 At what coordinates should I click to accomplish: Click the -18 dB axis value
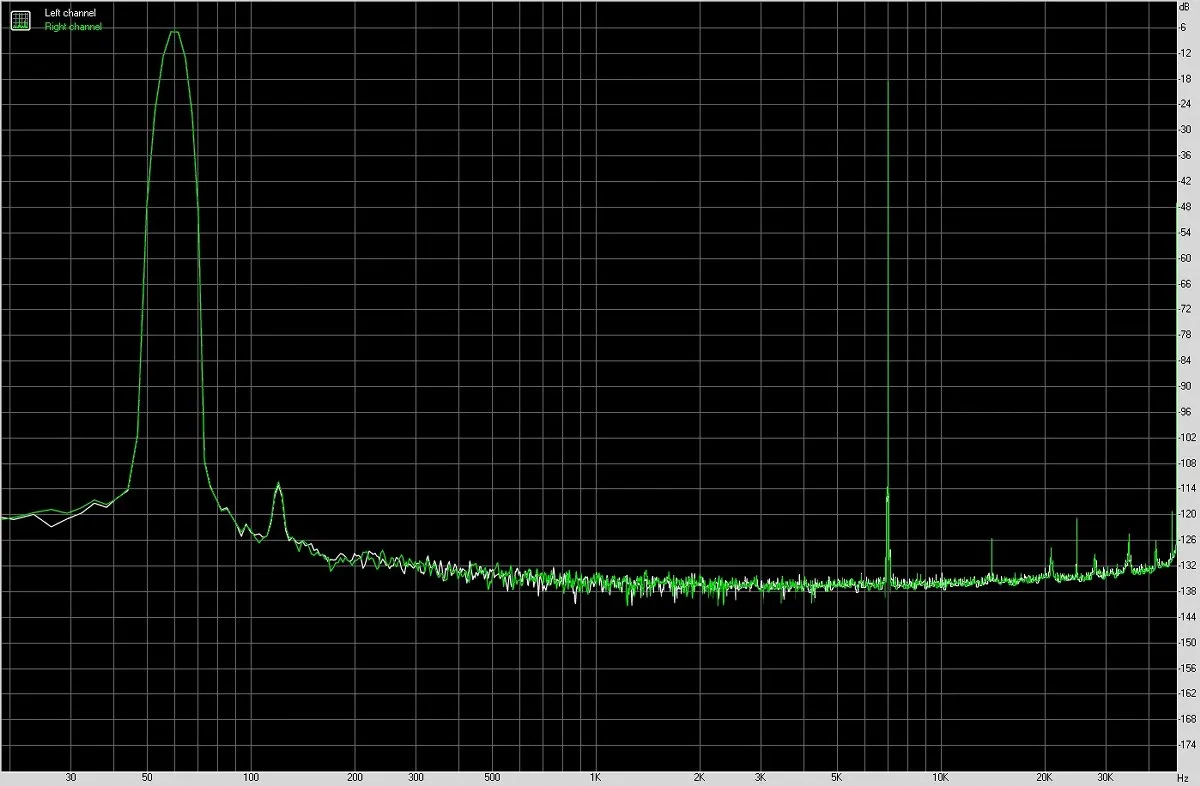[x=1186, y=78]
